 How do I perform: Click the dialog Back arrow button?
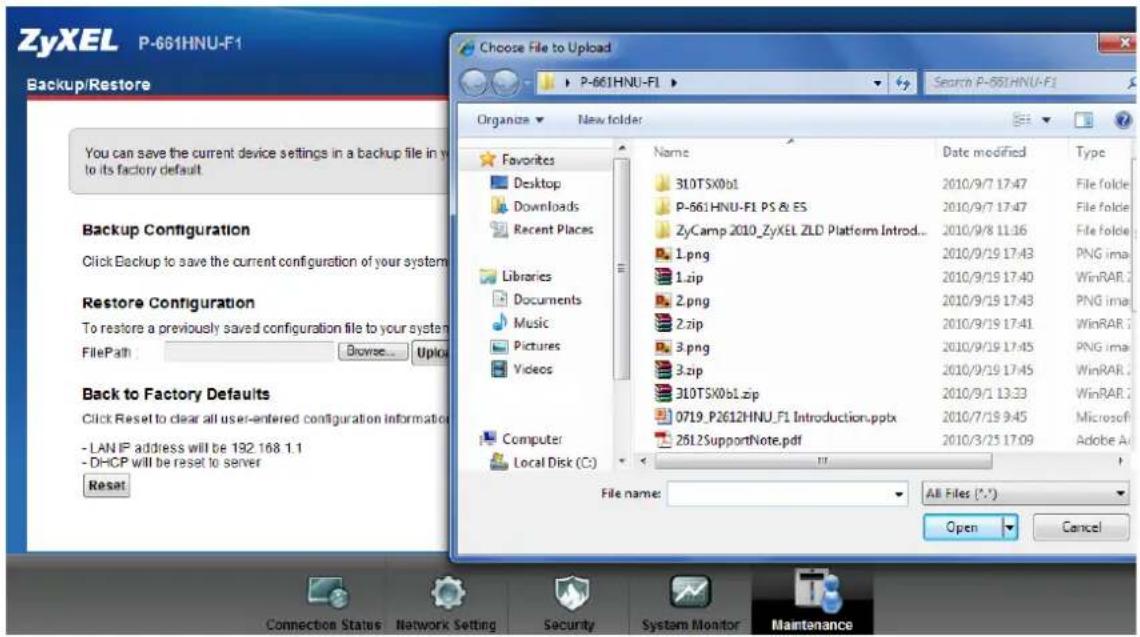[x=474, y=83]
